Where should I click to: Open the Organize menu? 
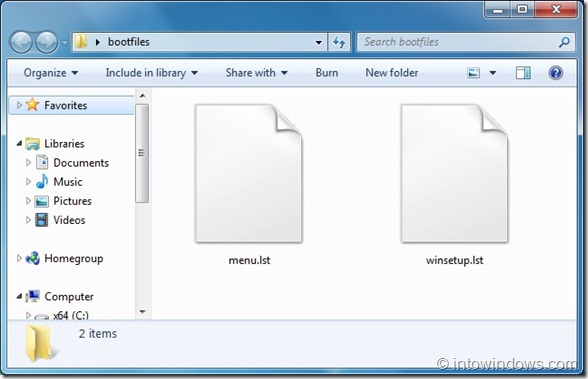[51, 73]
